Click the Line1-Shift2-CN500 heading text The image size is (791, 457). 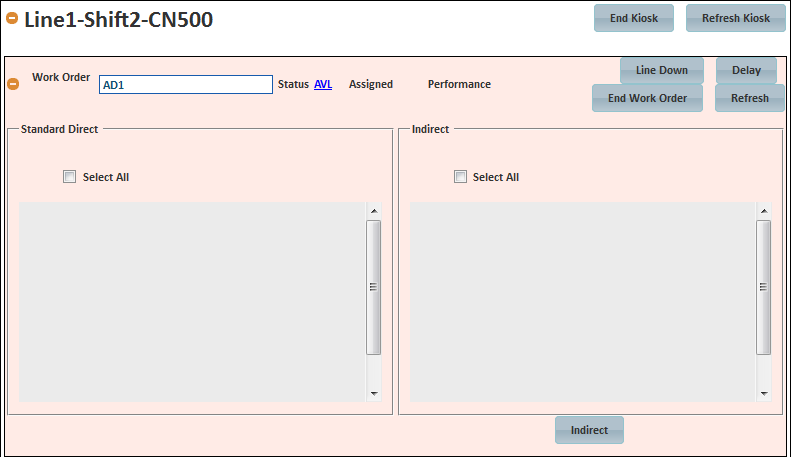pyautogui.click(x=119, y=20)
